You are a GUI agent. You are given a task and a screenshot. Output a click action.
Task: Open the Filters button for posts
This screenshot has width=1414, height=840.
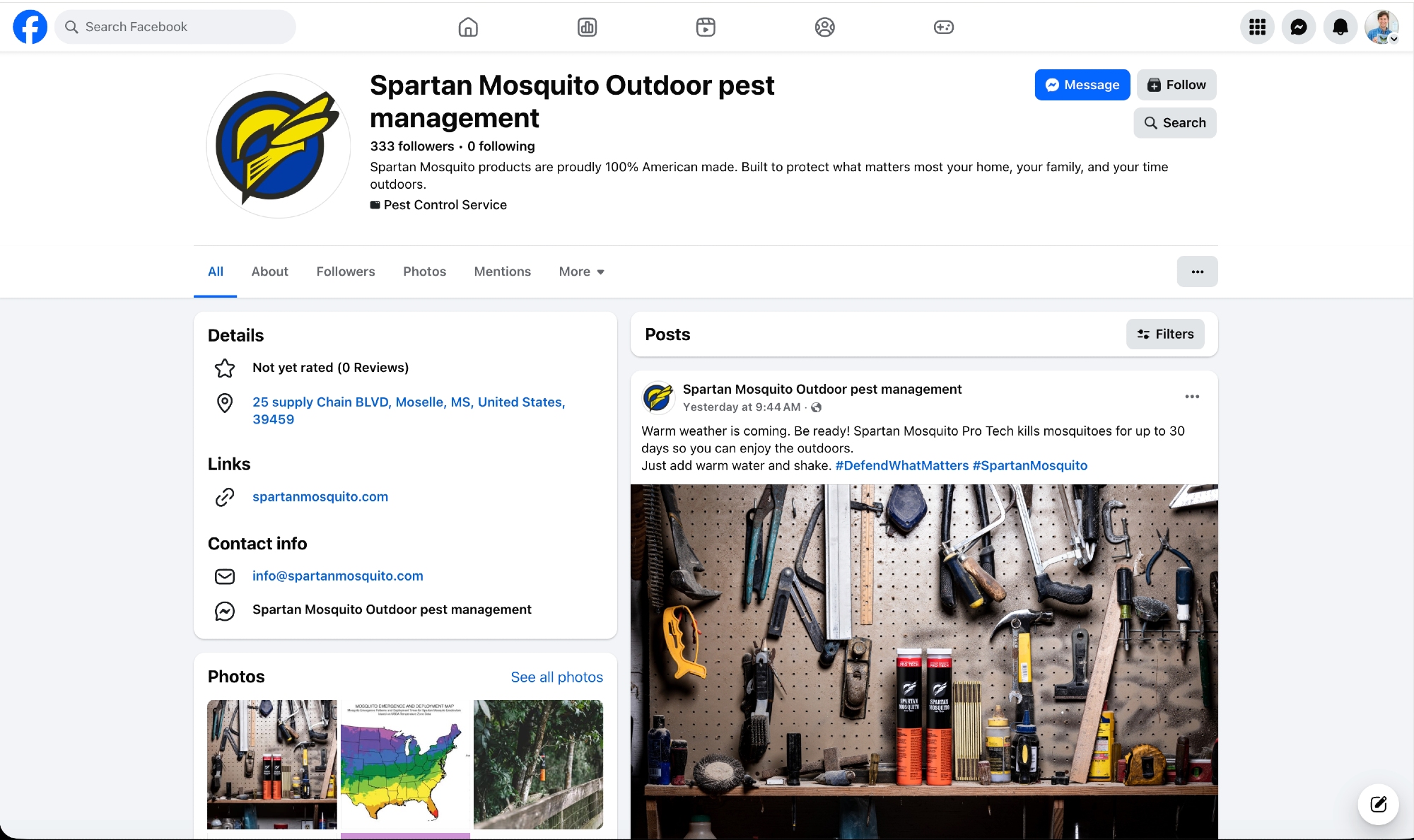point(1164,334)
